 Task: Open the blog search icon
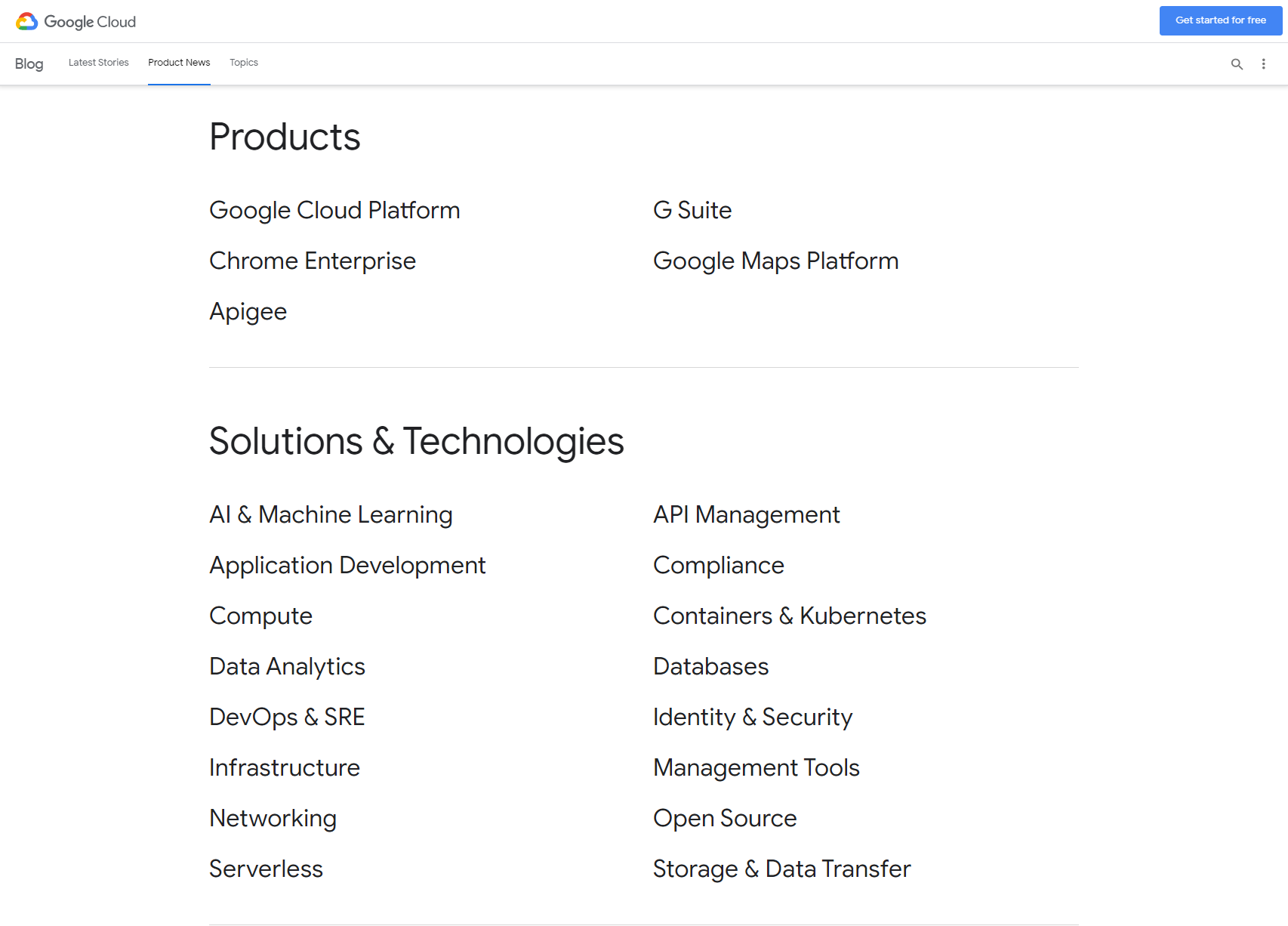click(x=1237, y=64)
